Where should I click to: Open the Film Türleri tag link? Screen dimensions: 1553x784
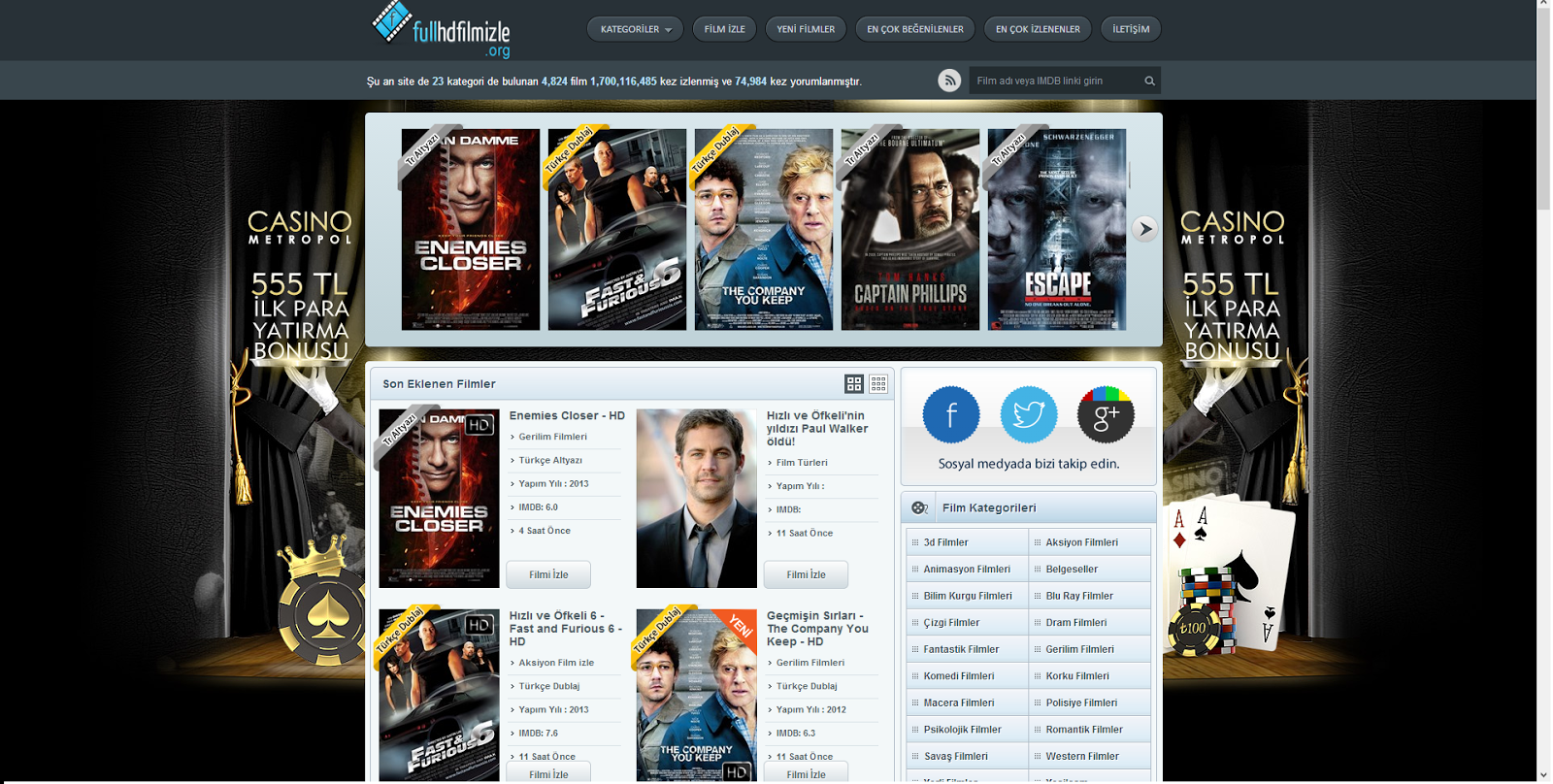802,463
